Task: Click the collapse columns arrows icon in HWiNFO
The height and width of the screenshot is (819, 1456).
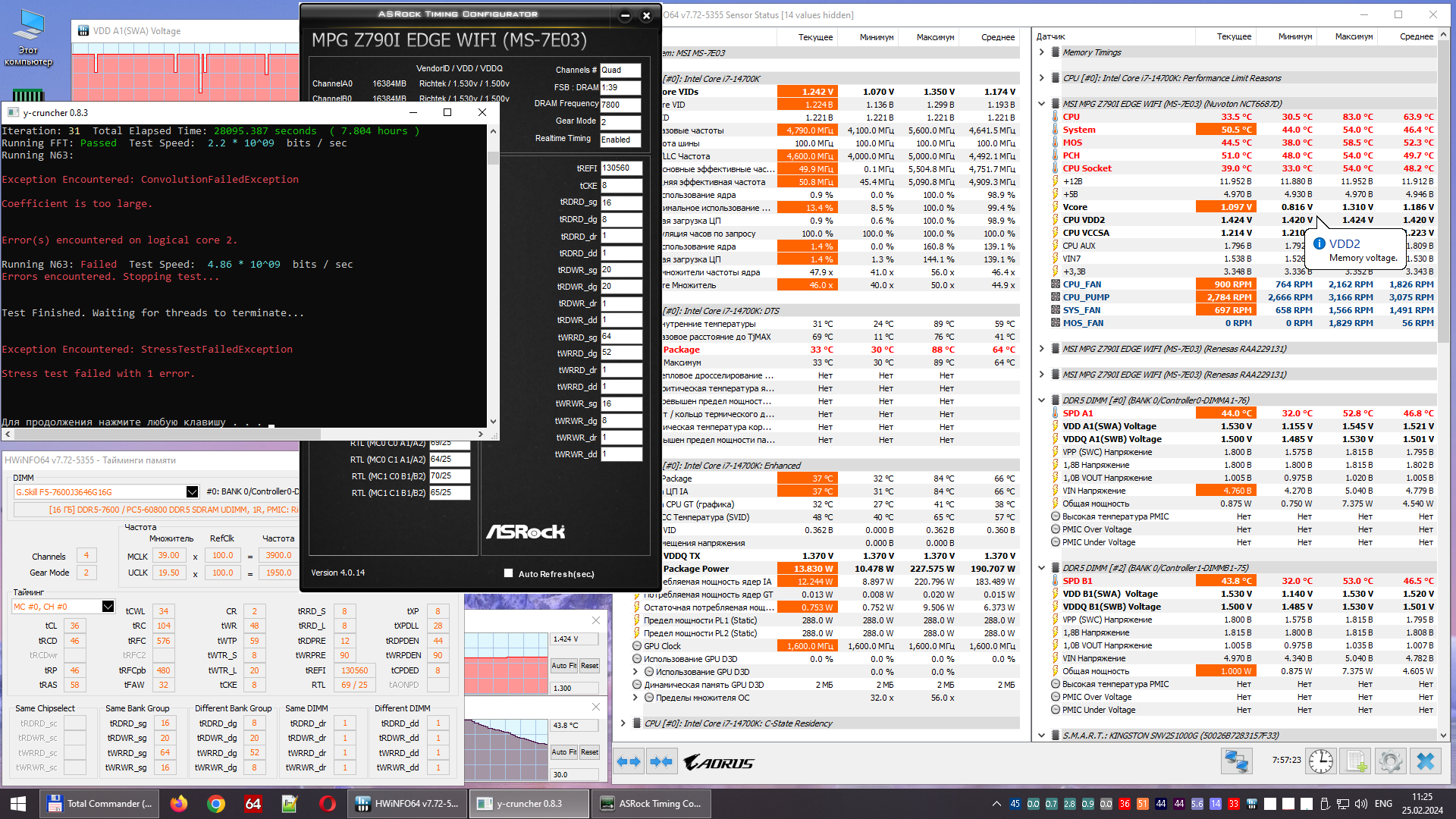Action: point(661,761)
